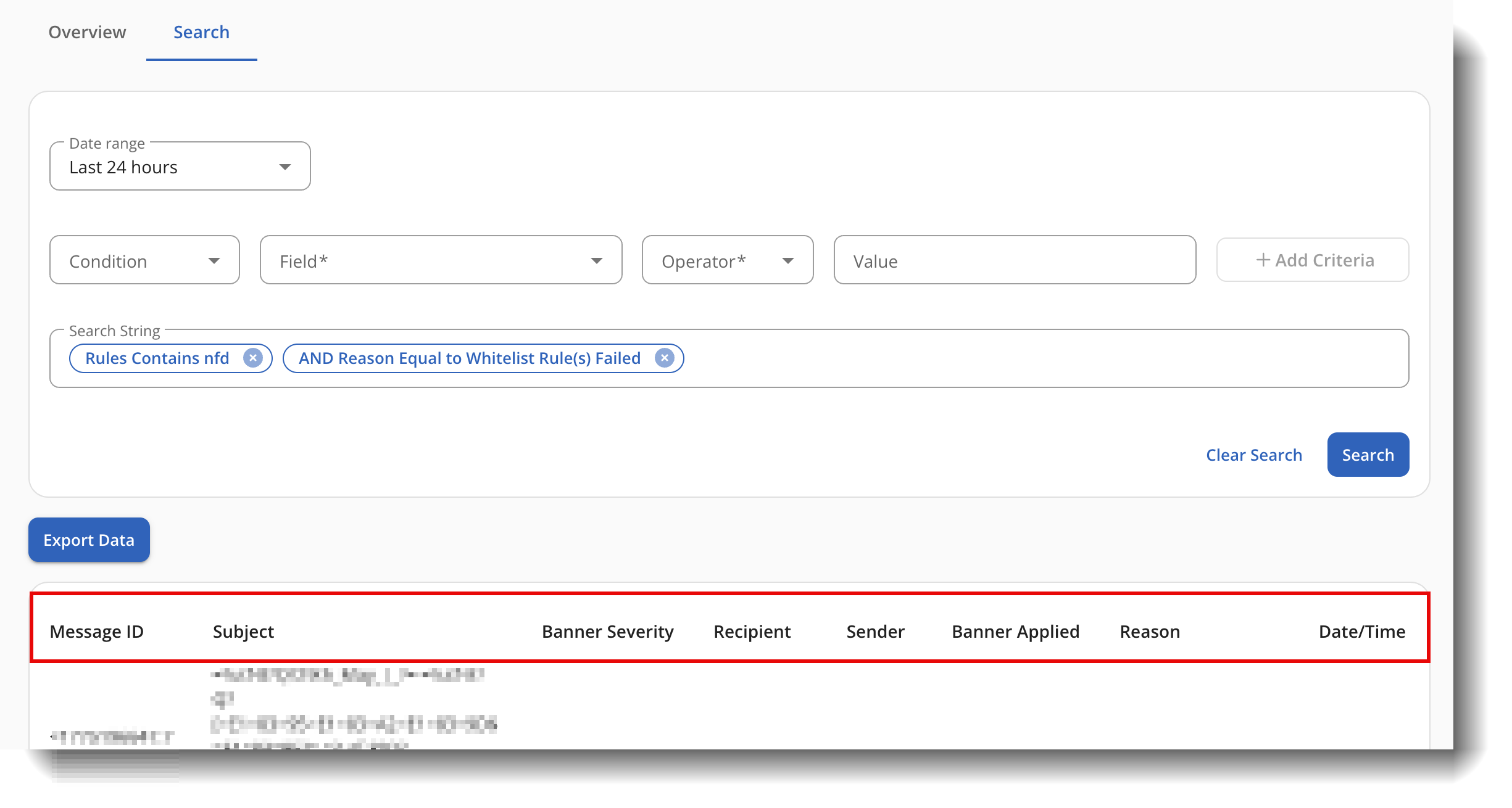This screenshot has height=808, width=1512.
Task: Select the Search tab
Action: pyautogui.click(x=201, y=32)
